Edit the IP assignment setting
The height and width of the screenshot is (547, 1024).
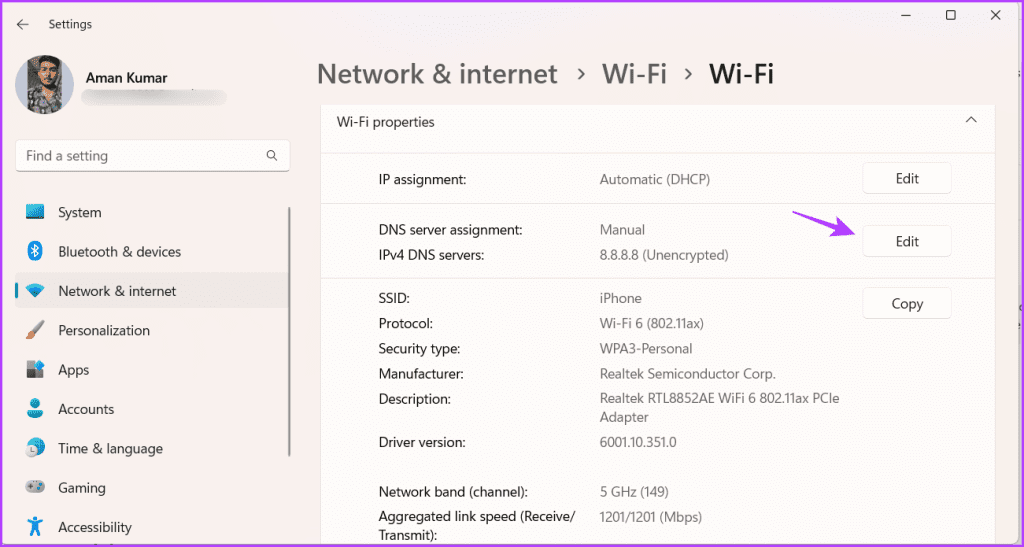click(x=906, y=178)
